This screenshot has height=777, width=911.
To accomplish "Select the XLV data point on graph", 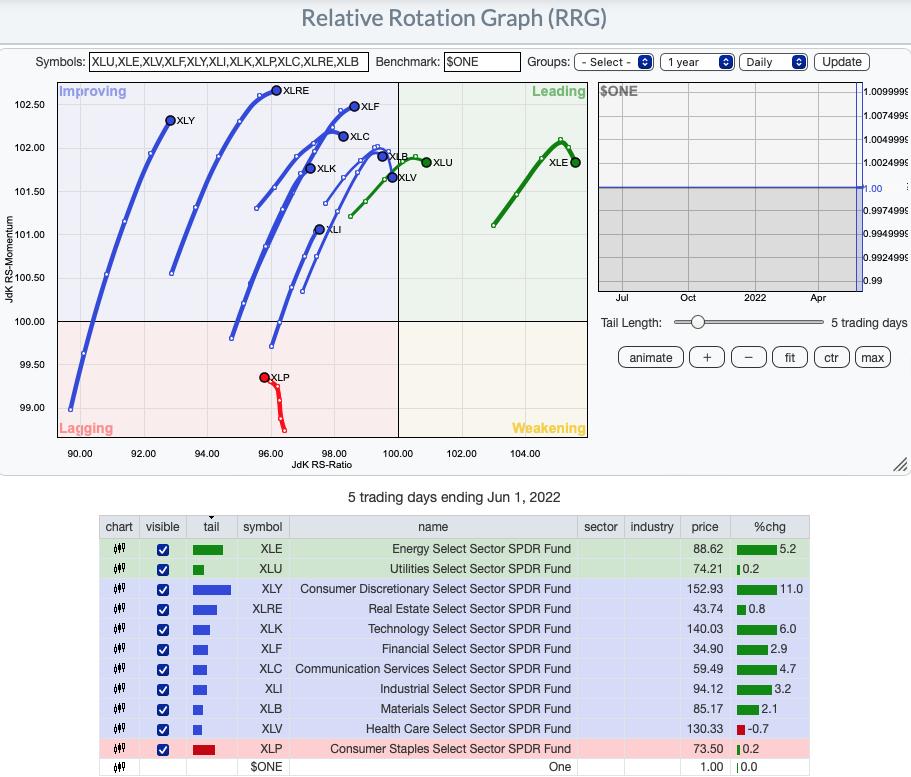I will pos(392,177).
